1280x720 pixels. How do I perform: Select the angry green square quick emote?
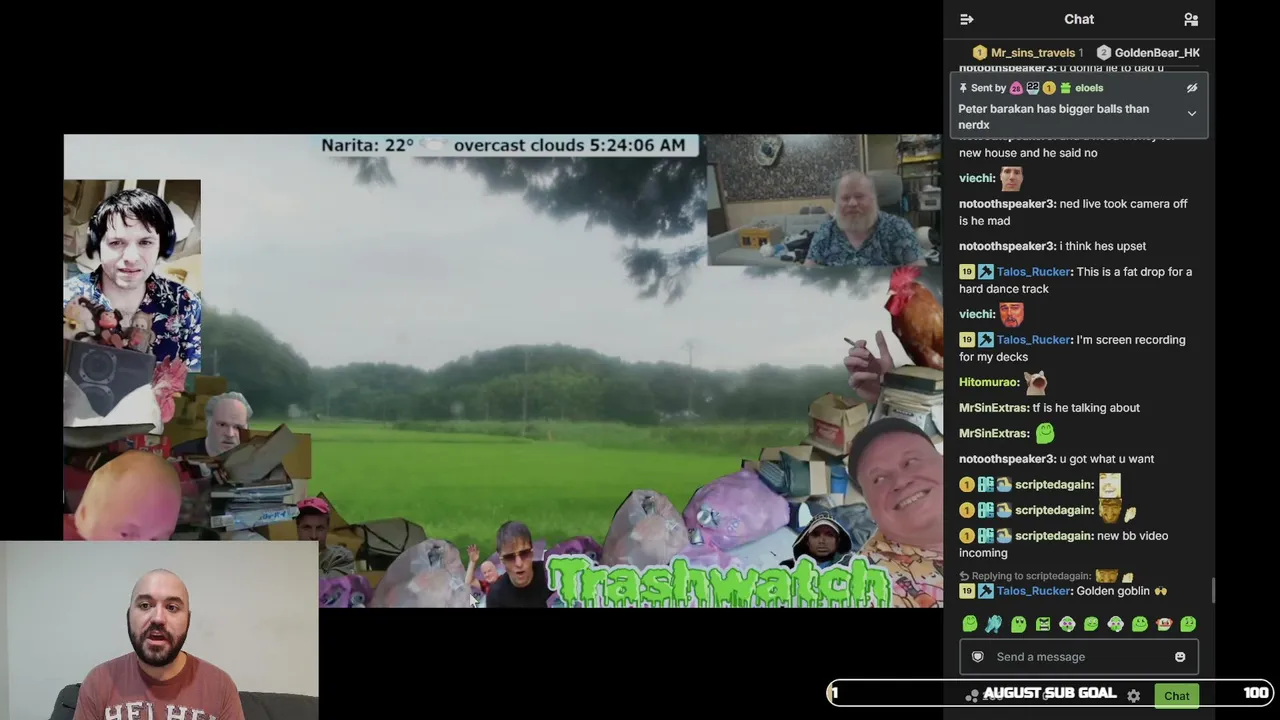click(x=1042, y=624)
